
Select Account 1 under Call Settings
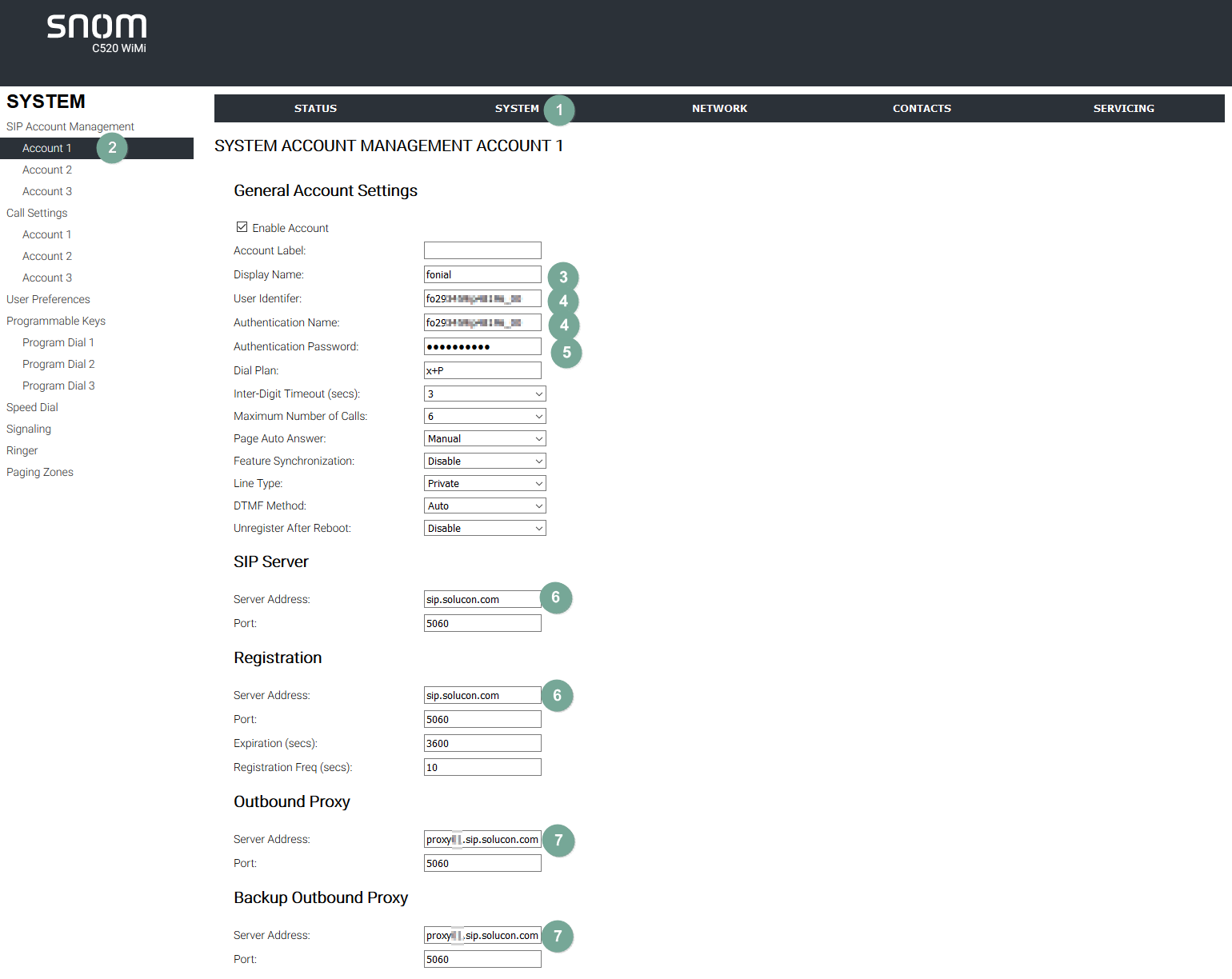click(x=47, y=234)
